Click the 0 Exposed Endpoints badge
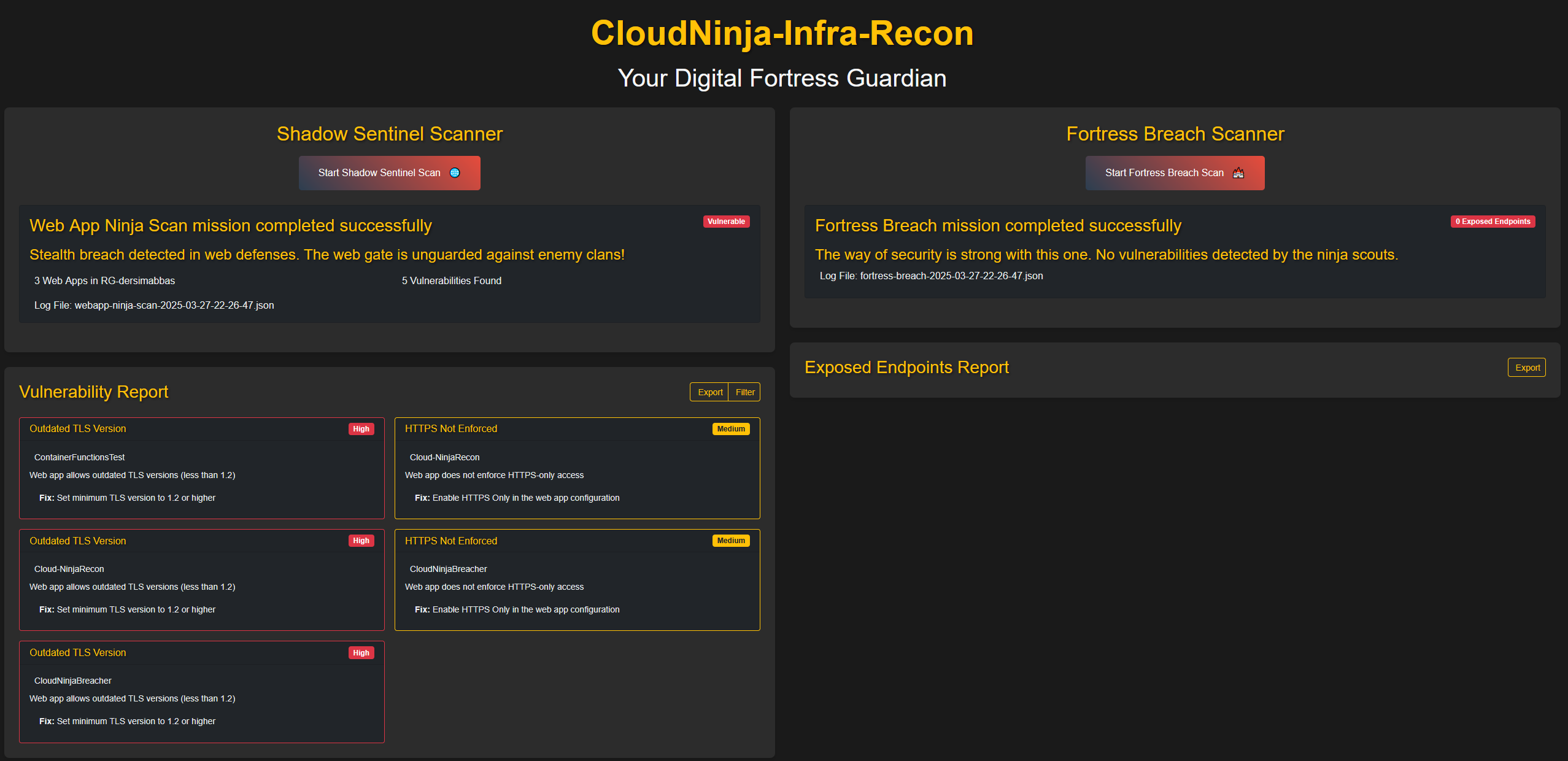The image size is (1568, 761). tap(1493, 222)
